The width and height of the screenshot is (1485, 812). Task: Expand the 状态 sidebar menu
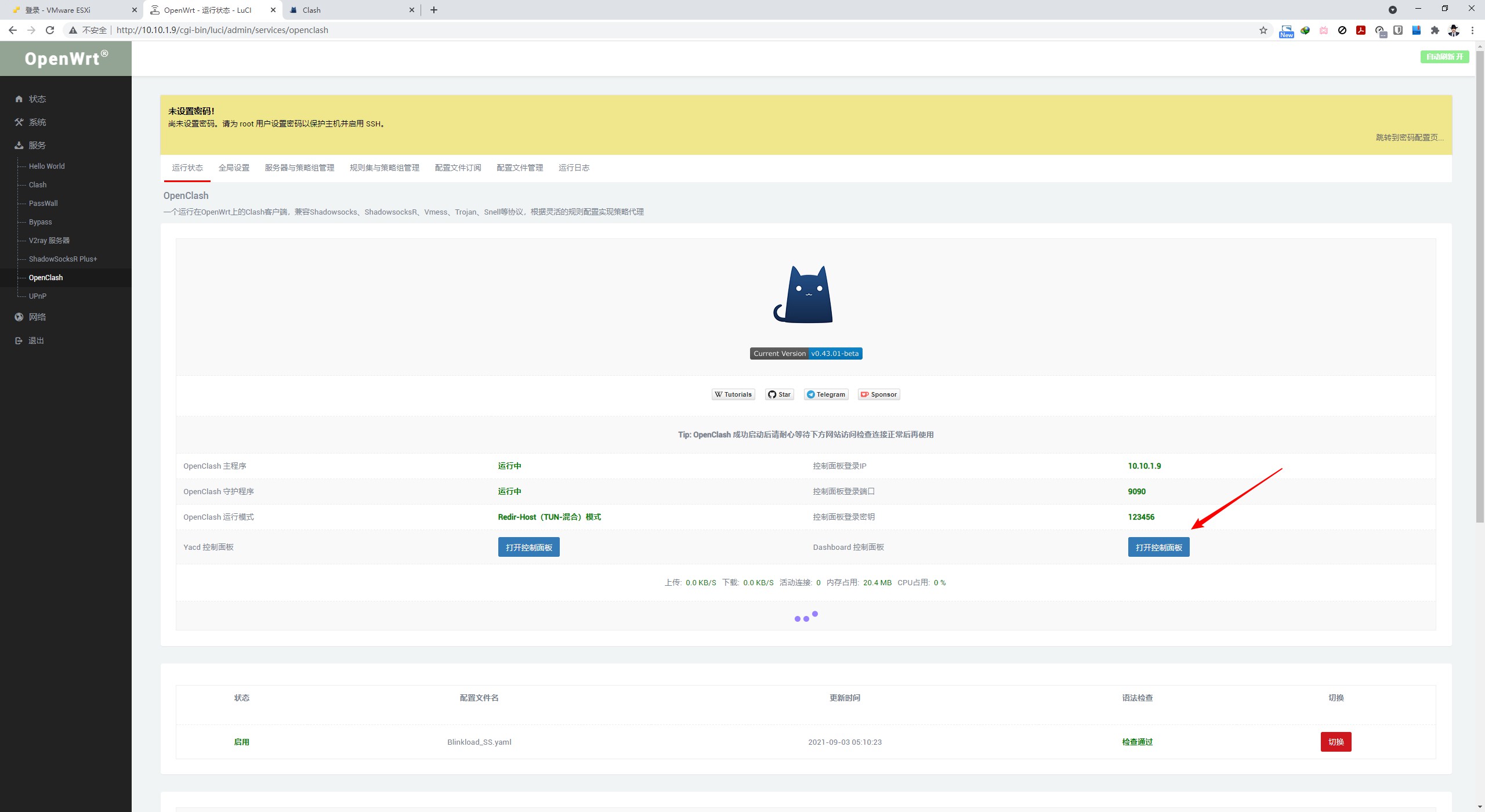click(37, 99)
